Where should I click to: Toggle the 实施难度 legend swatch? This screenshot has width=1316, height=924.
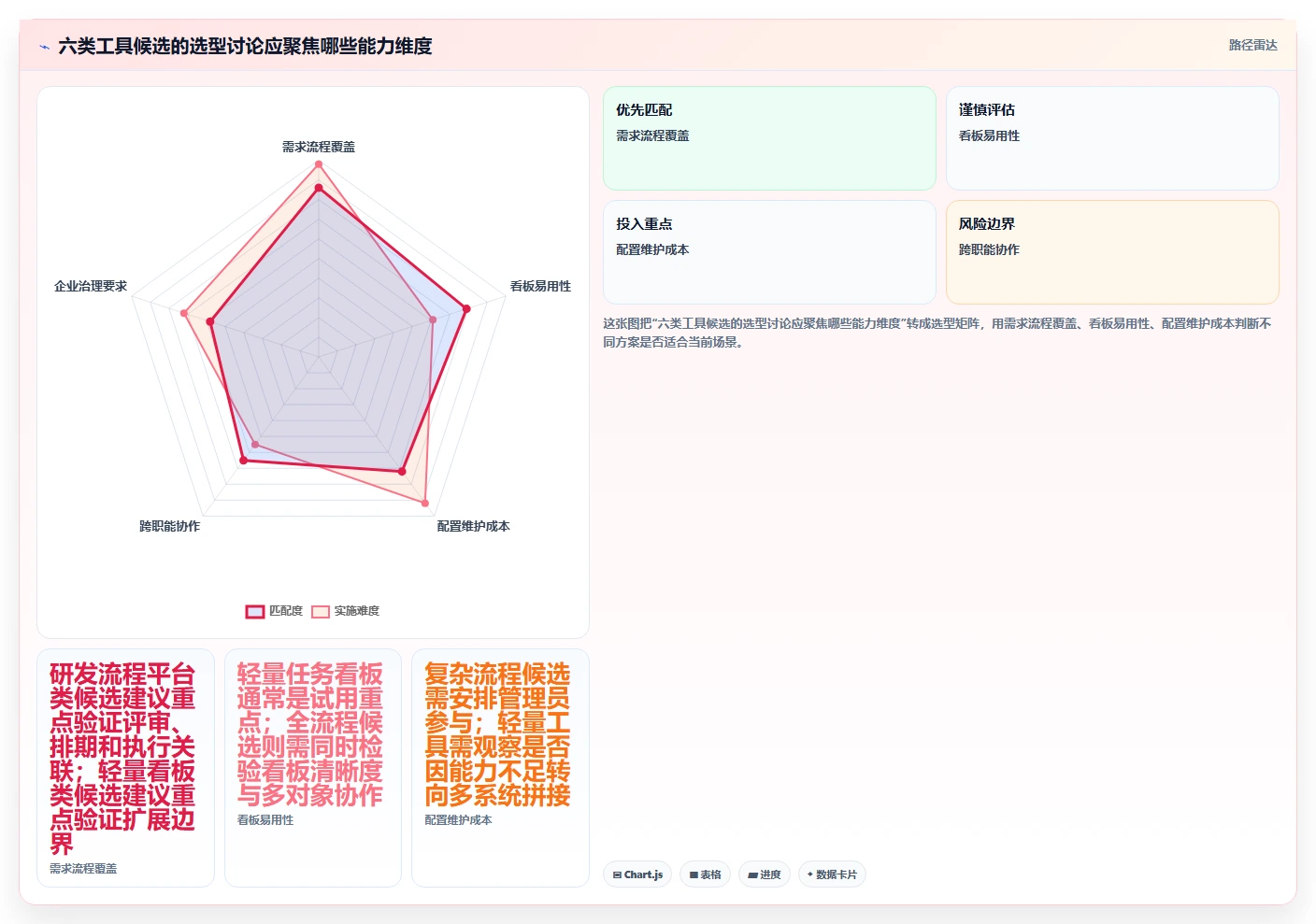pos(321,612)
